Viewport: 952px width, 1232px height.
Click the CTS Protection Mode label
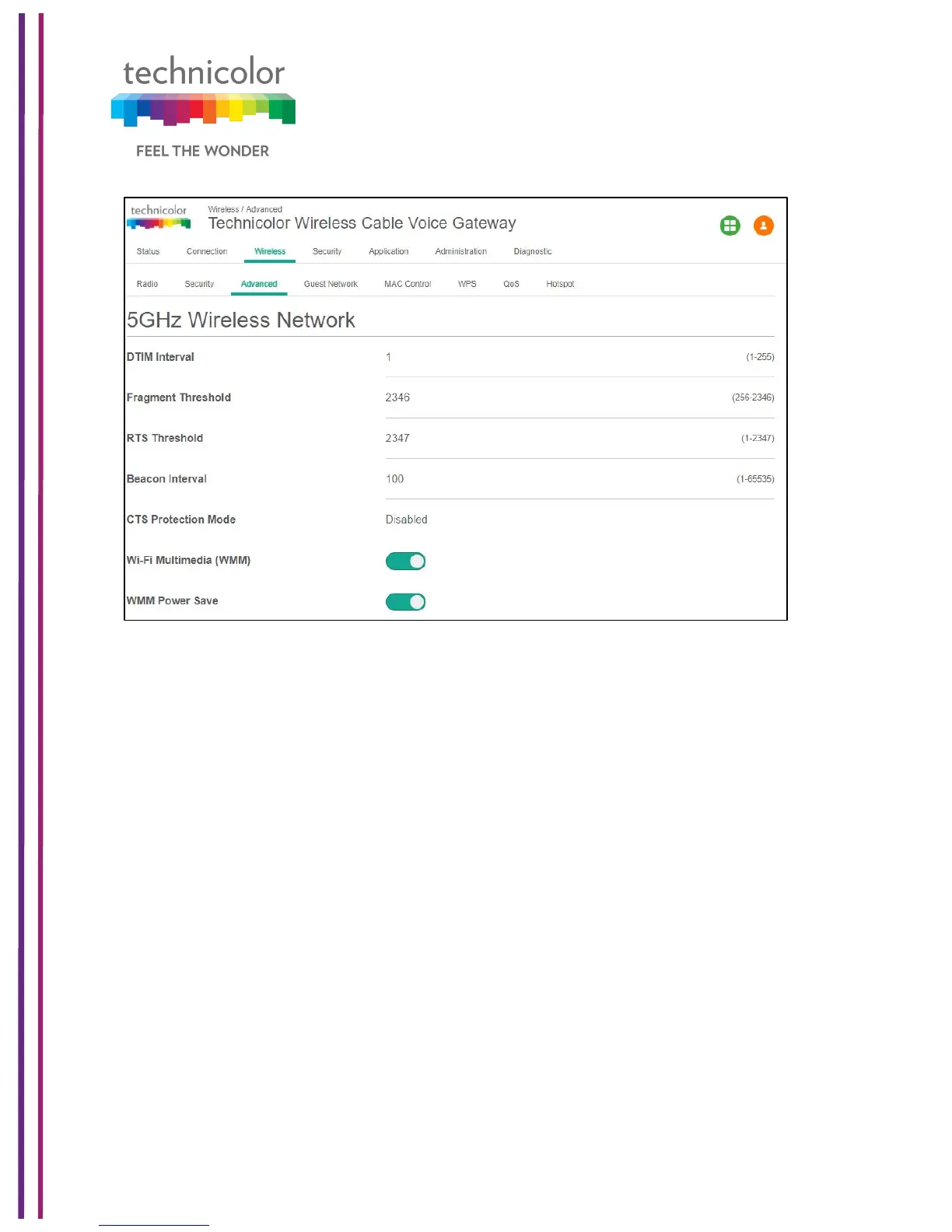tap(181, 520)
